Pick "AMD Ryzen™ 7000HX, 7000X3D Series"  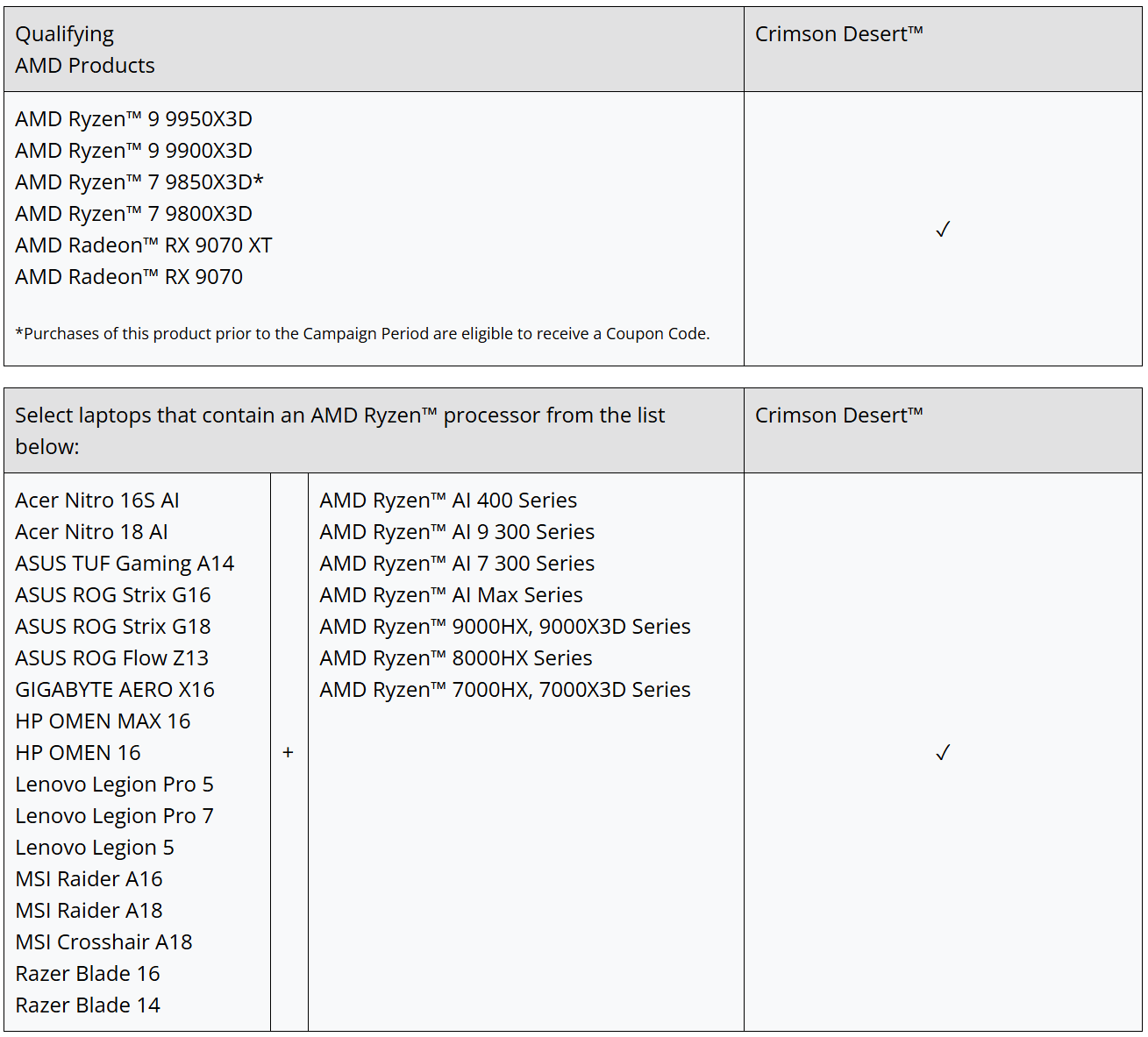tap(505, 690)
